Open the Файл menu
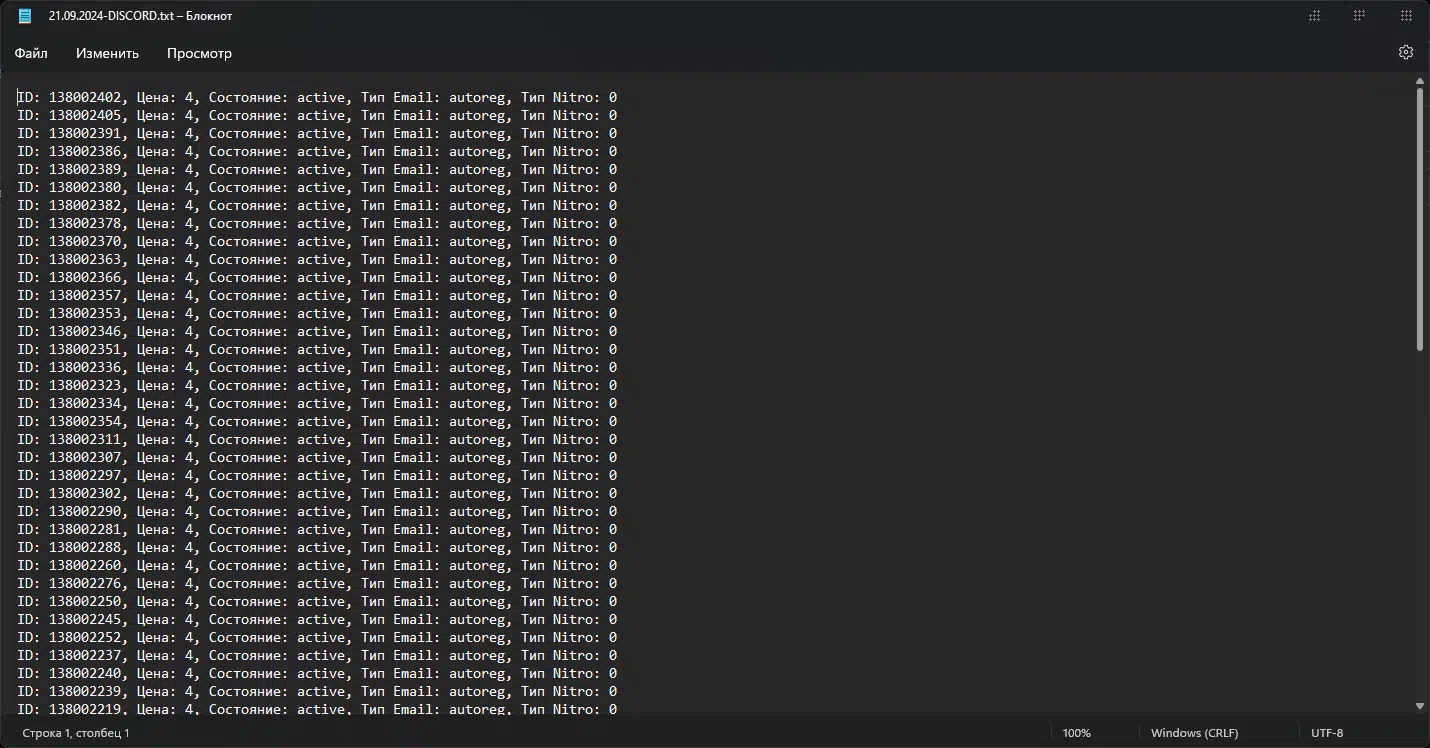The image size is (1430, 748). tap(31, 53)
